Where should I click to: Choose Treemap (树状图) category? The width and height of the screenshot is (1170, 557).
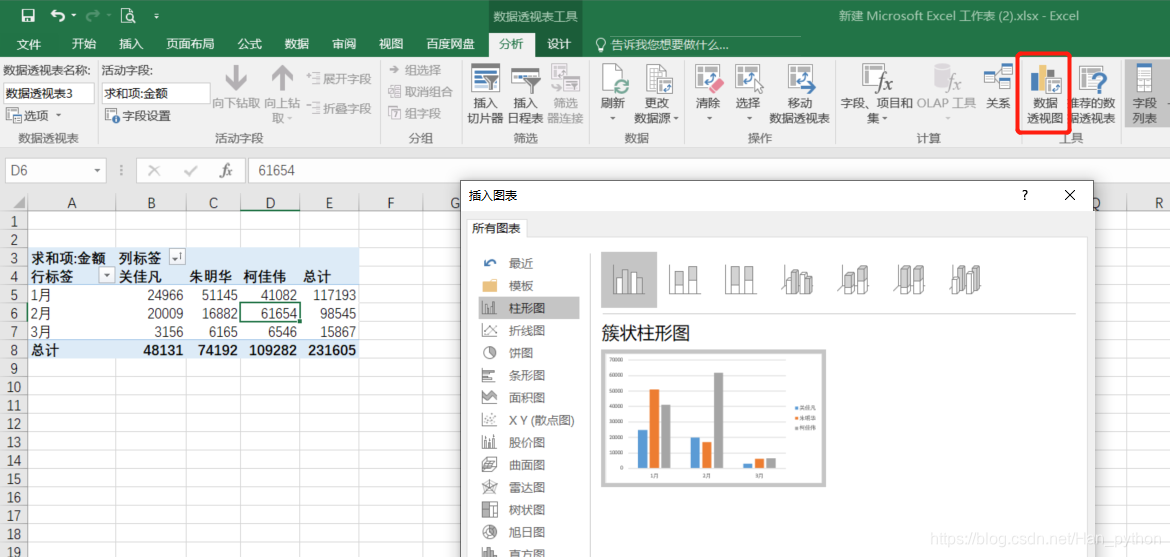click(x=528, y=509)
